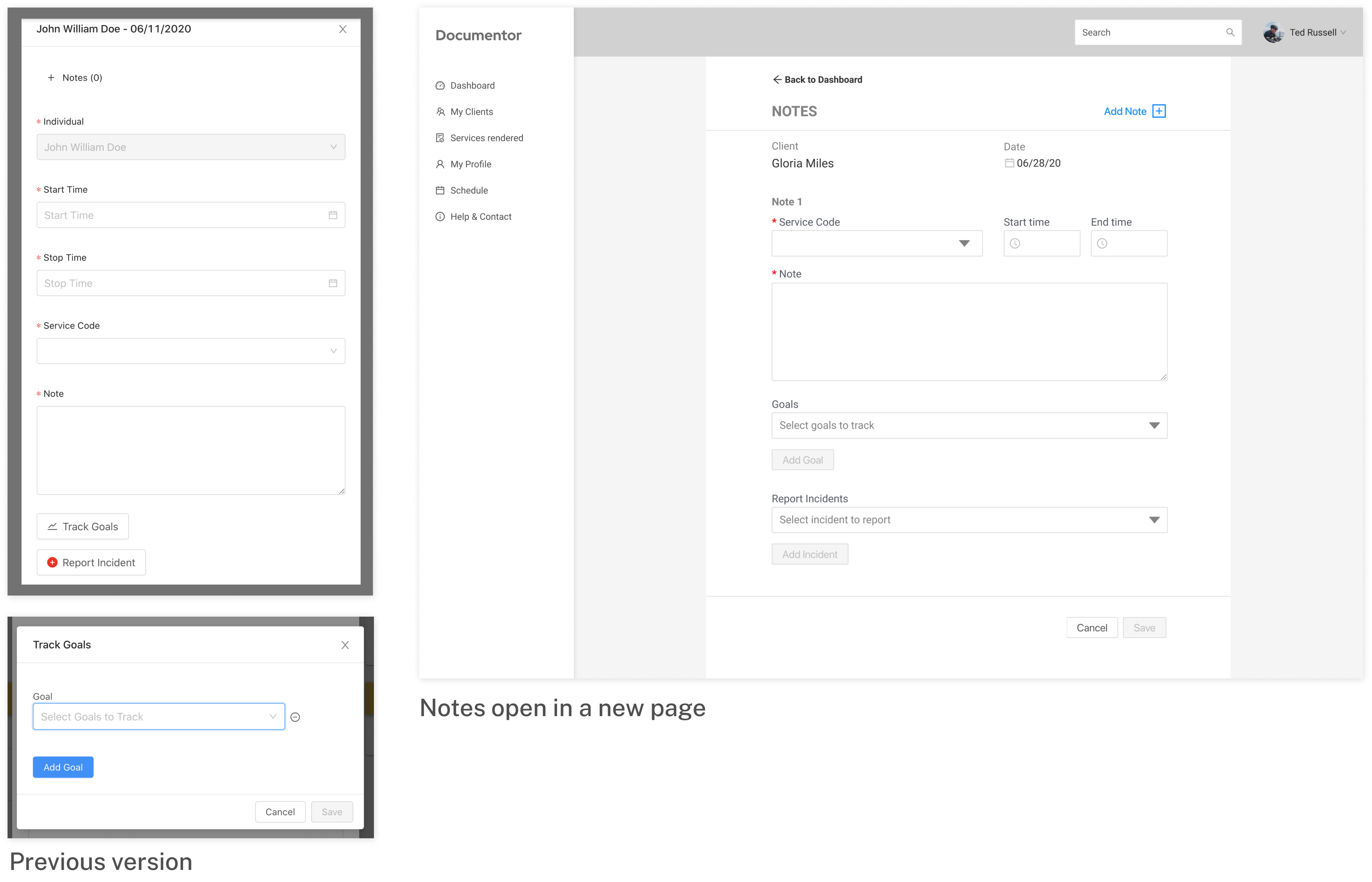This screenshot has width=1372, height=882.
Task: Click the date value 06/28/20
Action: pyautogui.click(x=1038, y=163)
